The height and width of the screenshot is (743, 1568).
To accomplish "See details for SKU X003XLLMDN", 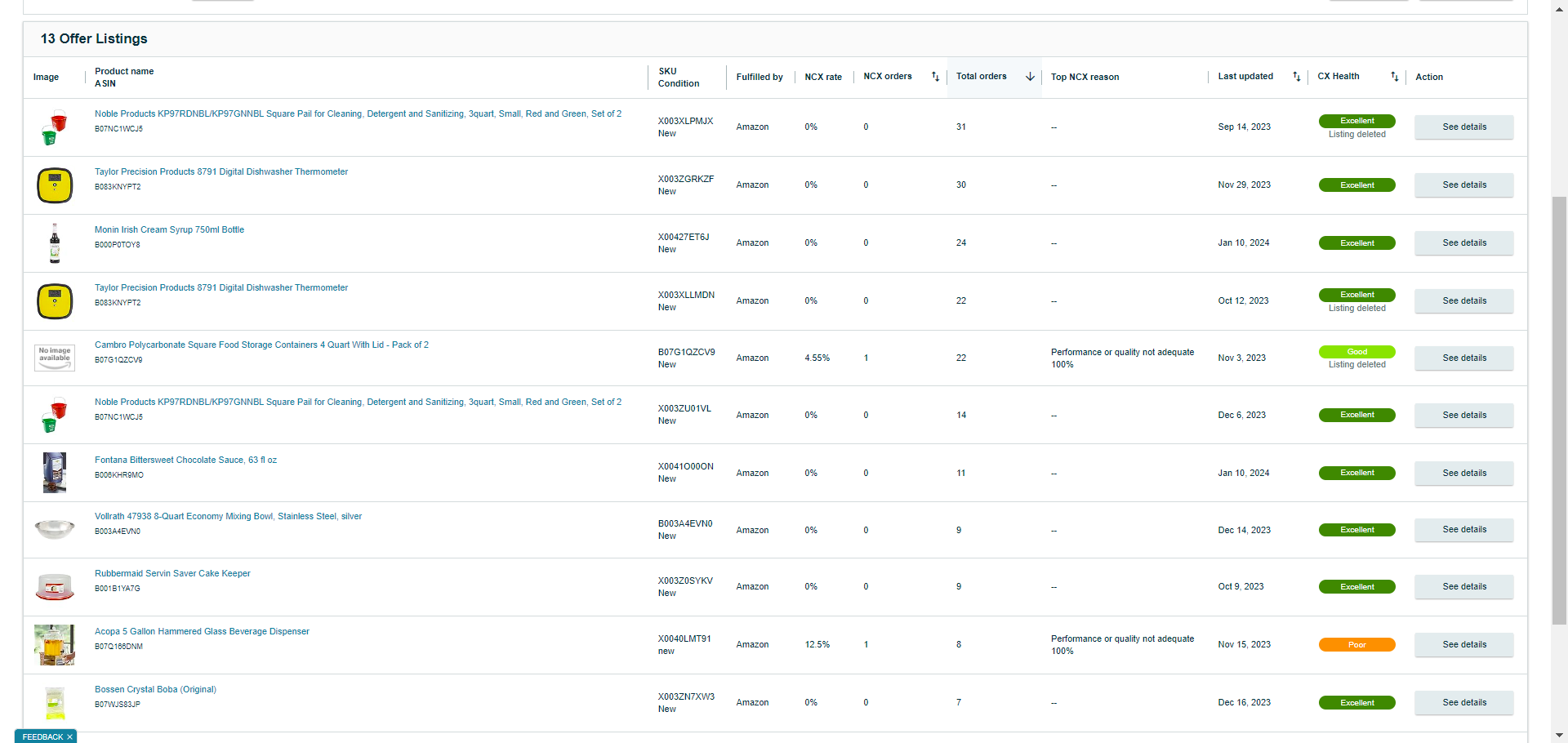I will (x=1463, y=301).
